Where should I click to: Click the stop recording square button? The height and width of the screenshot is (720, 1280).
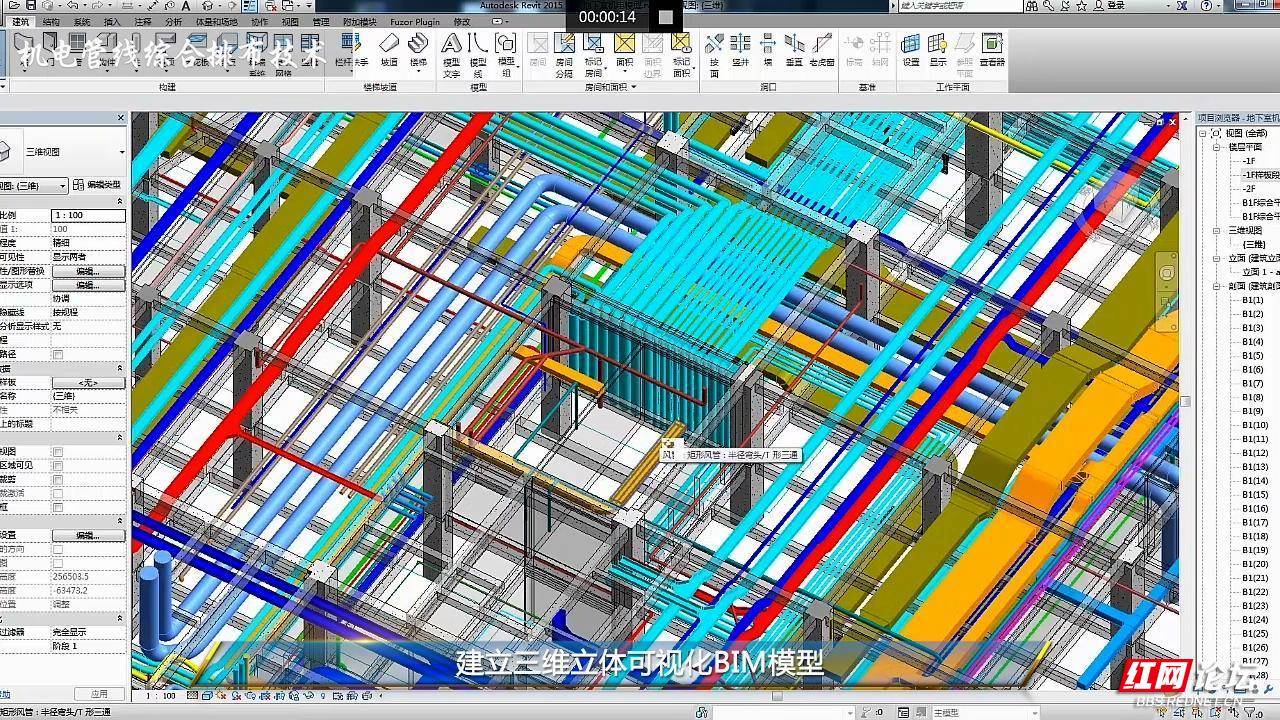click(666, 17)
